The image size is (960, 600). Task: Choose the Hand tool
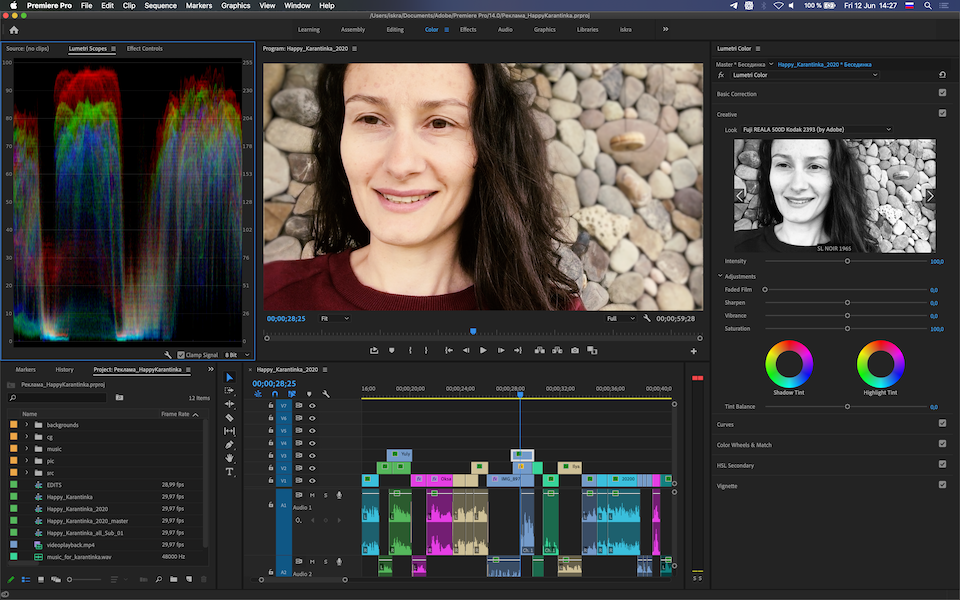(229, 458)
